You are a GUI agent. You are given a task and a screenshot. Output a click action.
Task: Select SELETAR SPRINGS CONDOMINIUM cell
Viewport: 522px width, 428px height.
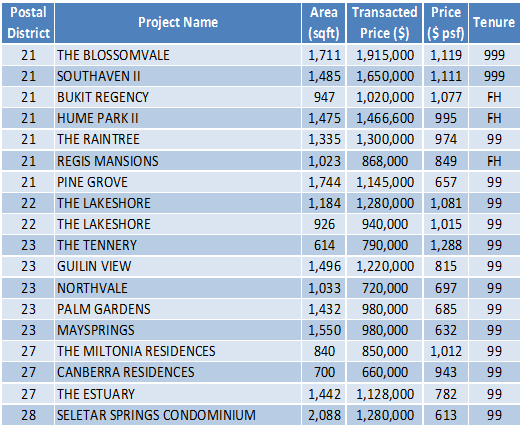(x=178, y=415)
